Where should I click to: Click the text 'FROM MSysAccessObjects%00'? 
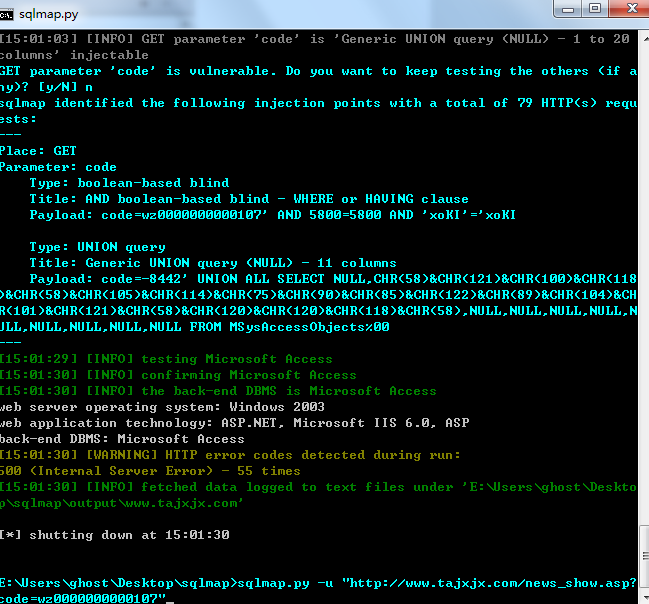[289, 327]
